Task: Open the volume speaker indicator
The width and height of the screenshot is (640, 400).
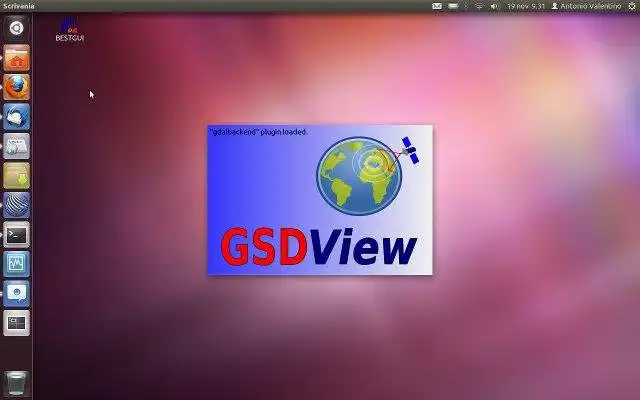Action: 495,6
